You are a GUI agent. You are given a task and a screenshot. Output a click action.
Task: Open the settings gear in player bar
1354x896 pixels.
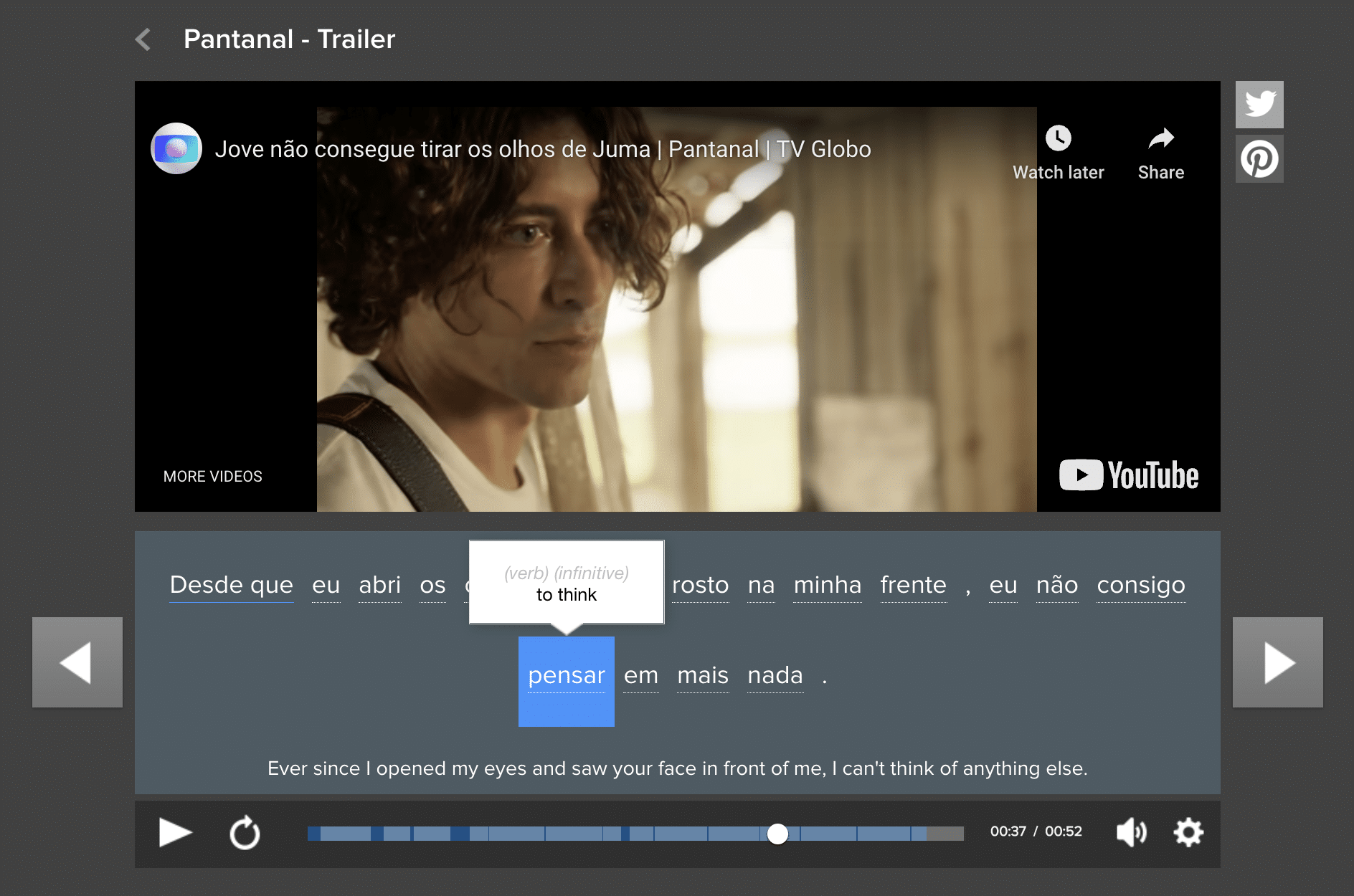pos(1188,832)
